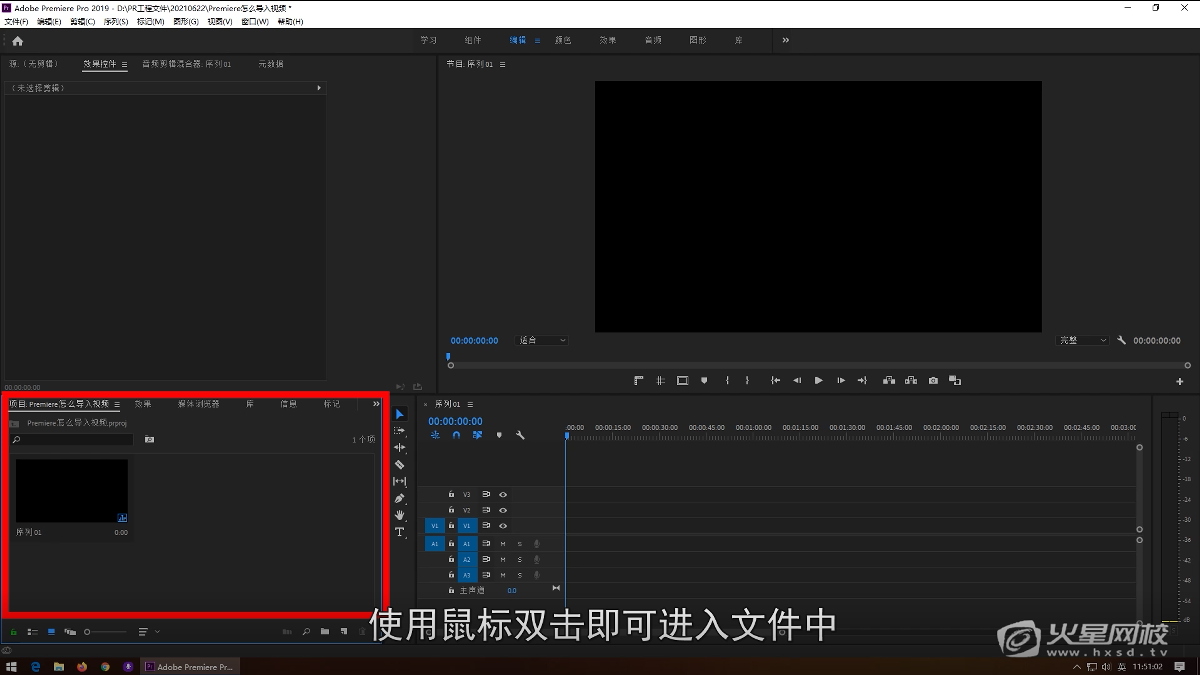Expand project panel tabs overflow arrows
Image resolution: width=1200 pixels, height=675 pixels.
point(376,404)
